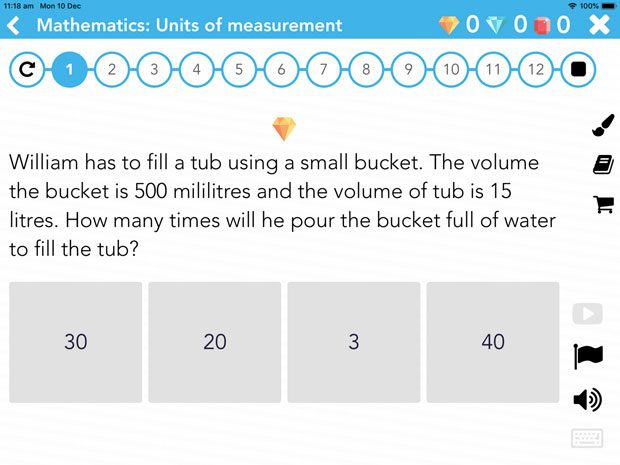Select answer tile 3
Image resolution: width=620 pixels, height=465 pixels.
click(x=354, y=342)
